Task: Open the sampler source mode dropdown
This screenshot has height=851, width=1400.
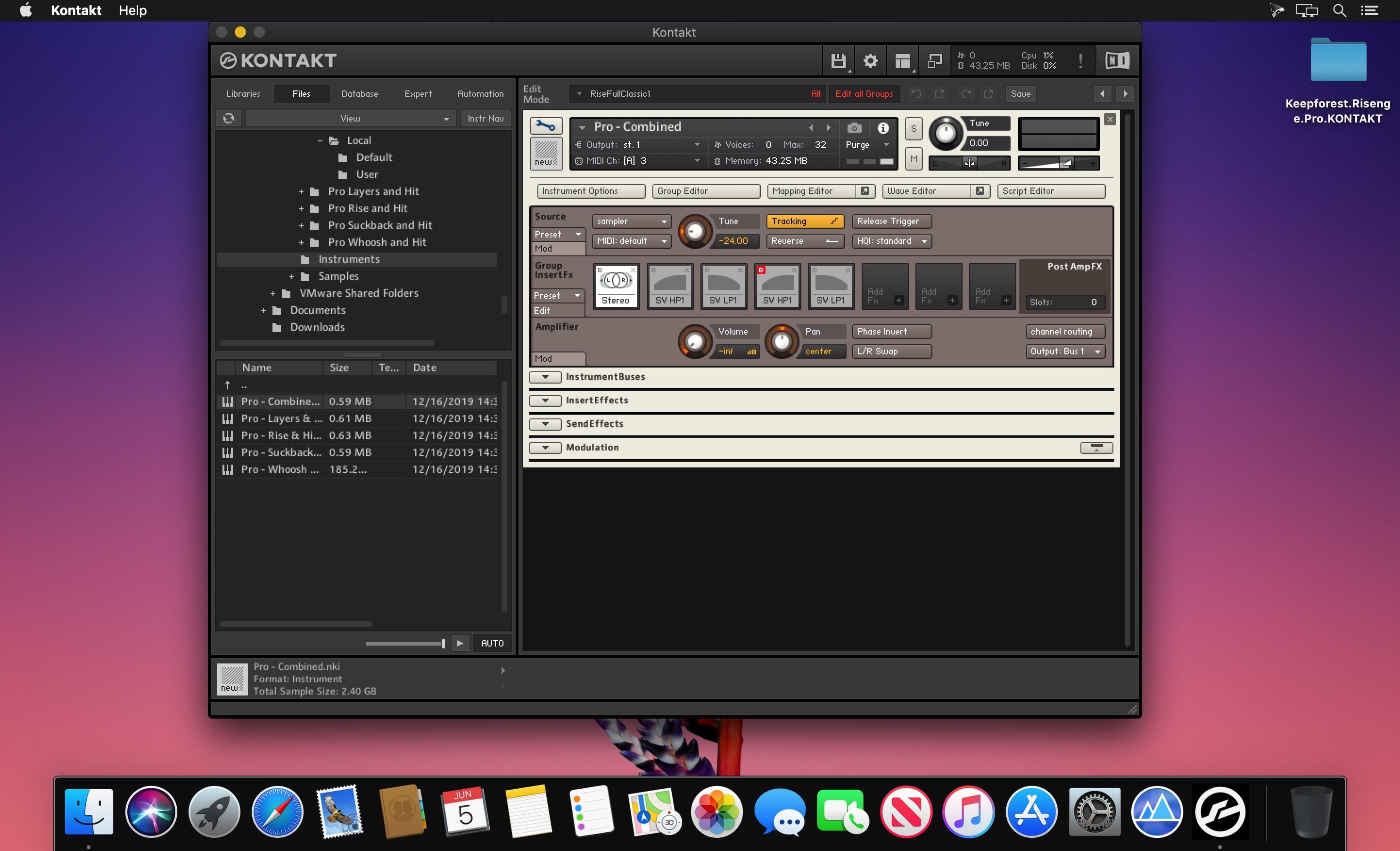Action: point(631,221)
